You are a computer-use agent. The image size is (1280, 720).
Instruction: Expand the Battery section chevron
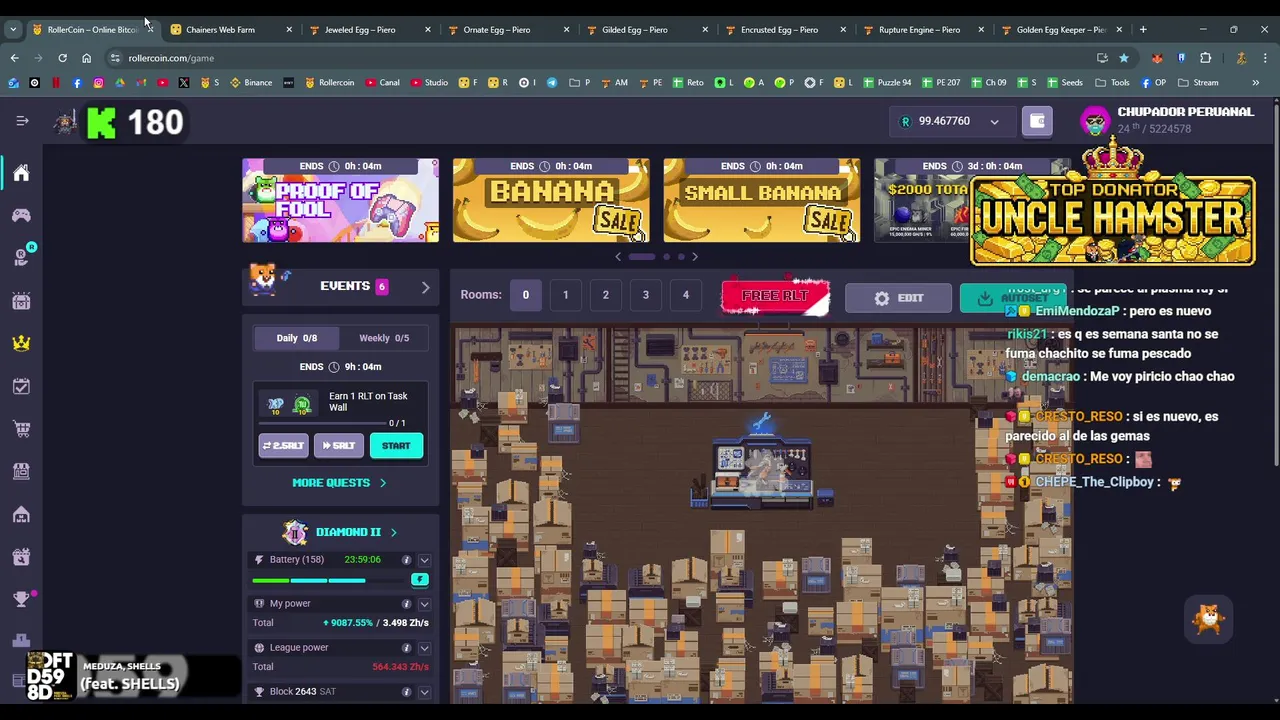pyautogui.click(x=424, y=560)
